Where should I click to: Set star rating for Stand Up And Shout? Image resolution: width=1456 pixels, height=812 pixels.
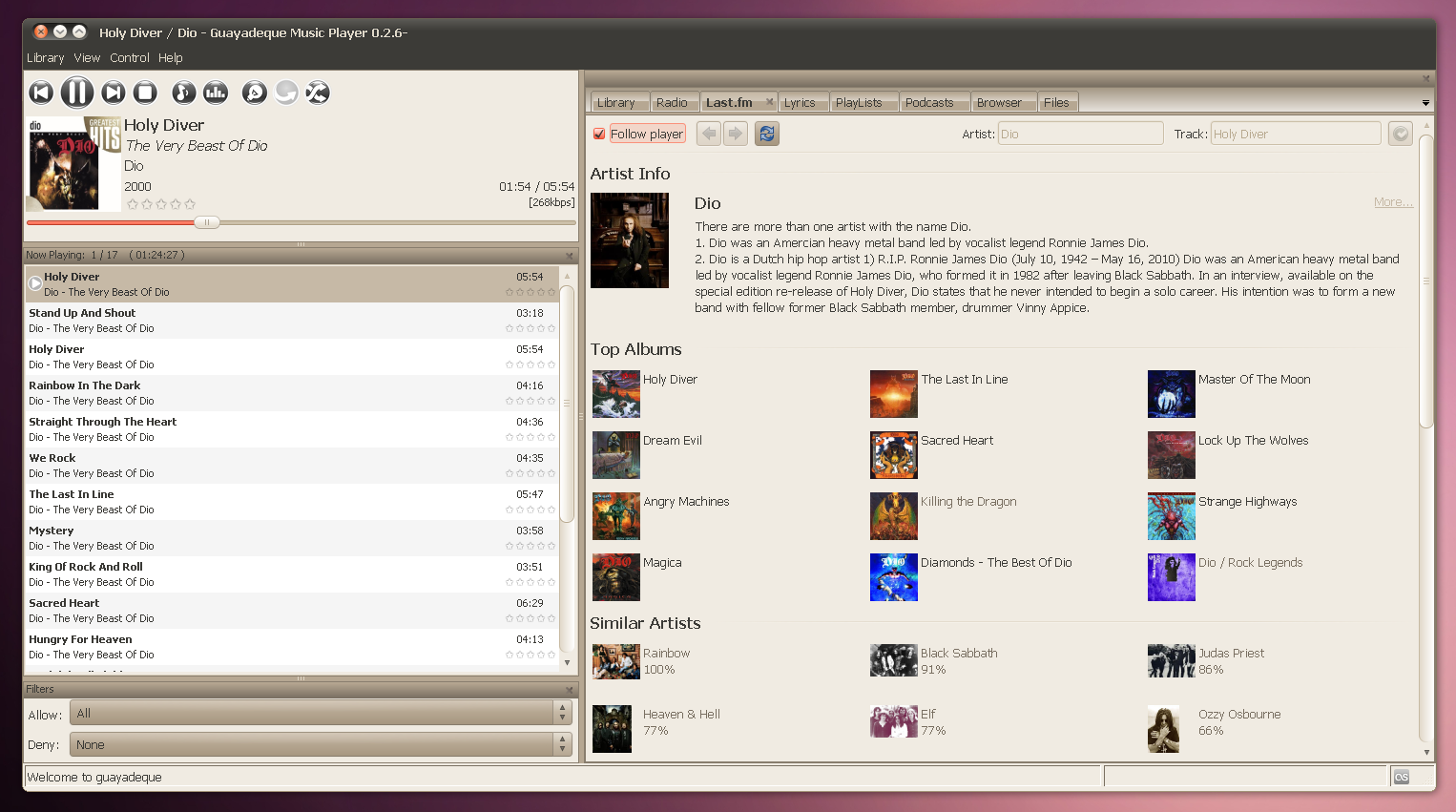(x=530, y=329)
